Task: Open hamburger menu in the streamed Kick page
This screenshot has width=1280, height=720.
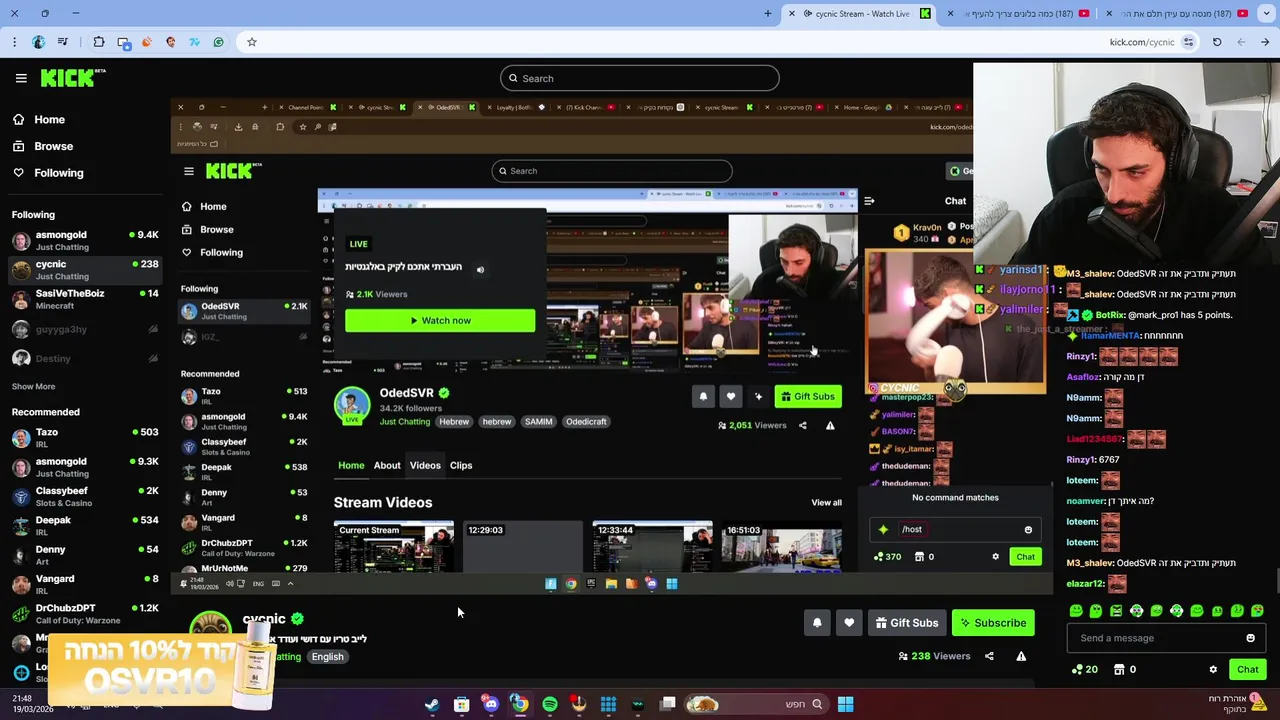Action: (188, 171)
